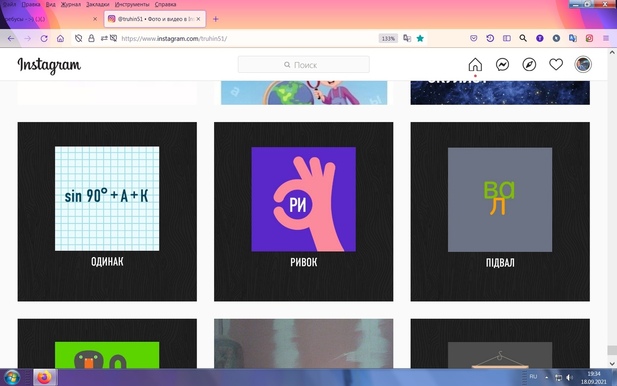The image size is (617, 386).
Task: Reload the page with the refresh button
Action: (44, 39)
